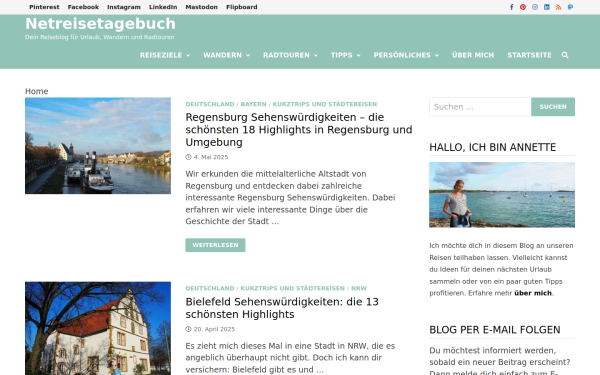Open the Instagram icon in top-right social bar

pos(535,7)
